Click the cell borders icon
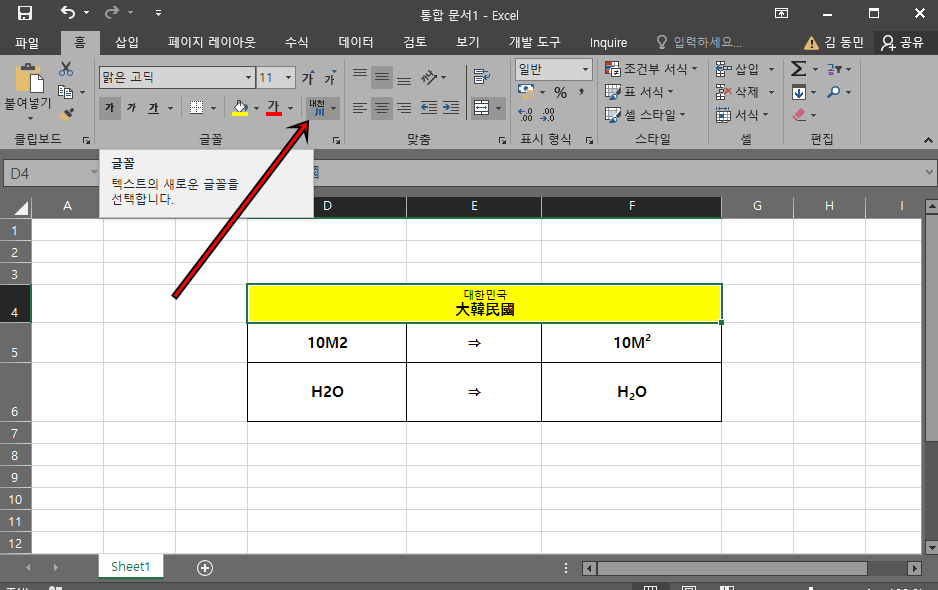 pyautogui.click(x=196, y=108)
